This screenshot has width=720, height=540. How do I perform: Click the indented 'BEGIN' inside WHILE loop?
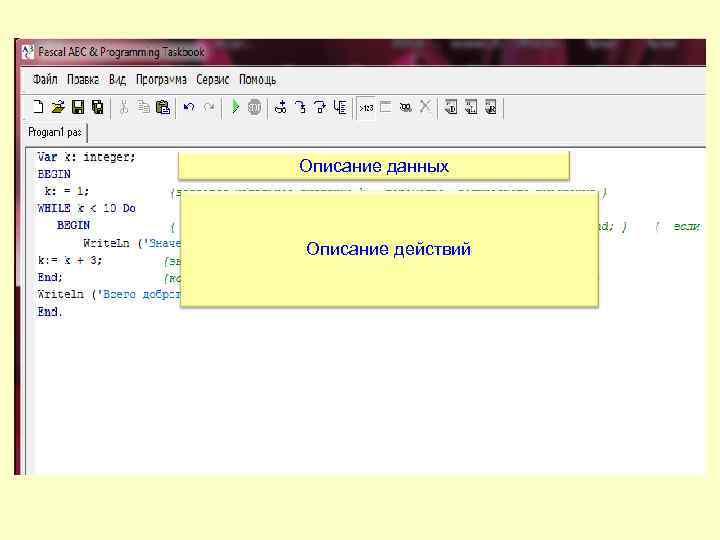(73, 225)
